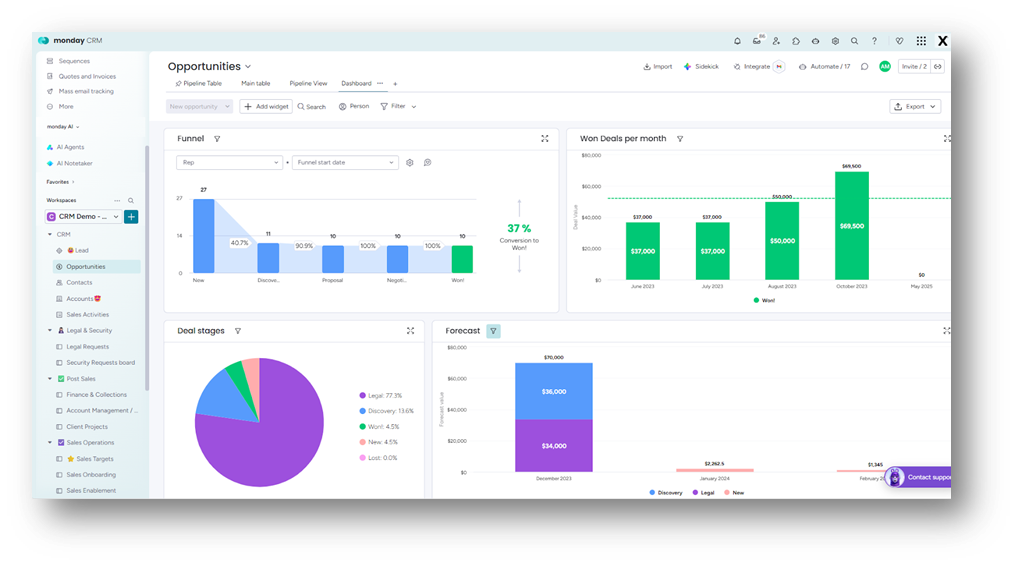Toggle the highlighted Forecast filter icon
The image size is (1016, 564).
click(493, 331)
